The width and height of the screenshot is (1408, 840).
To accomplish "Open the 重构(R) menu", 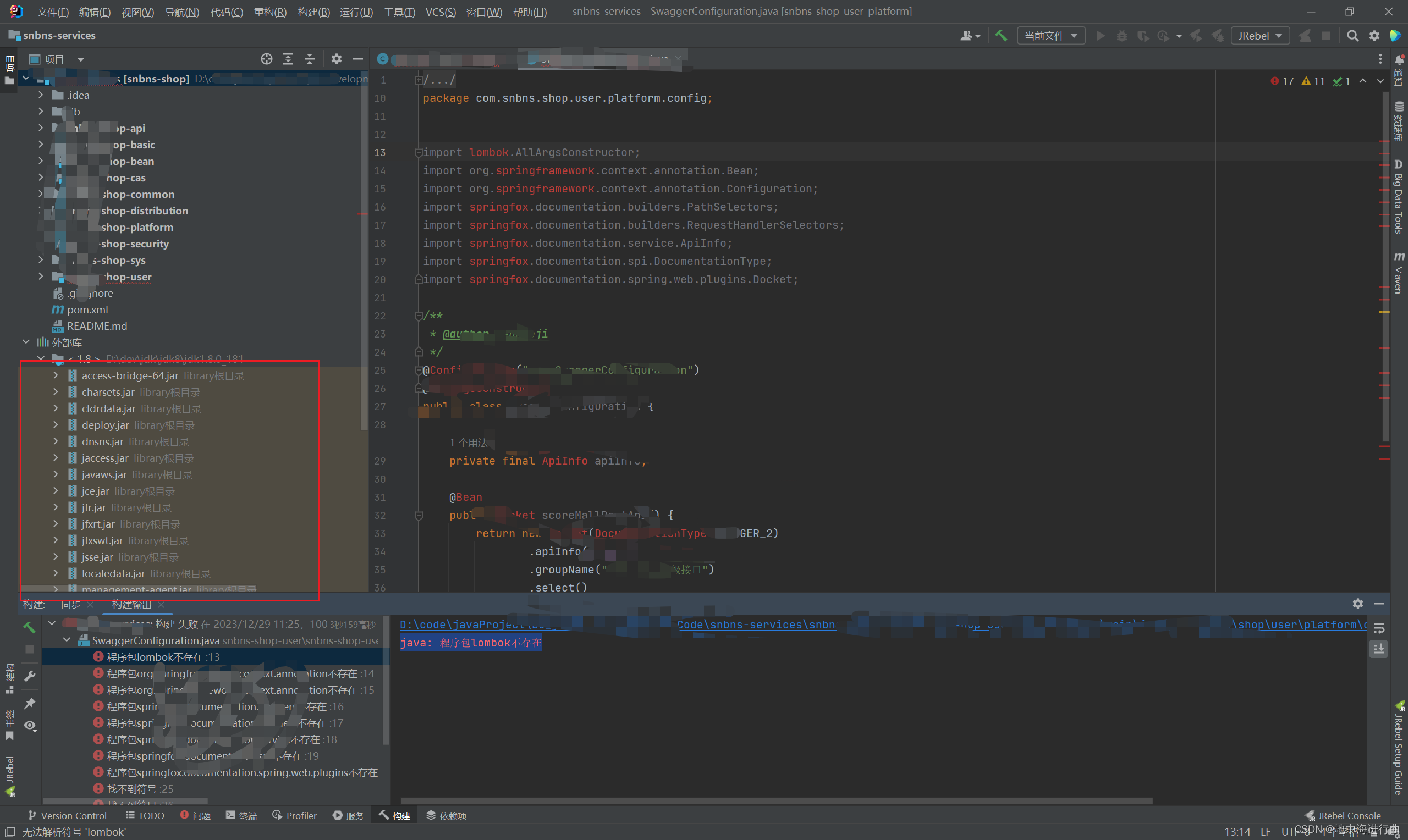I will pyautogui.click(x=270, y=12).
